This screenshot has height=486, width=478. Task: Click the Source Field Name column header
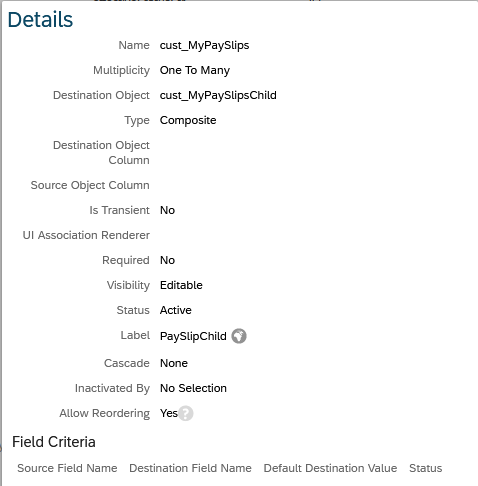coord(67,468)
